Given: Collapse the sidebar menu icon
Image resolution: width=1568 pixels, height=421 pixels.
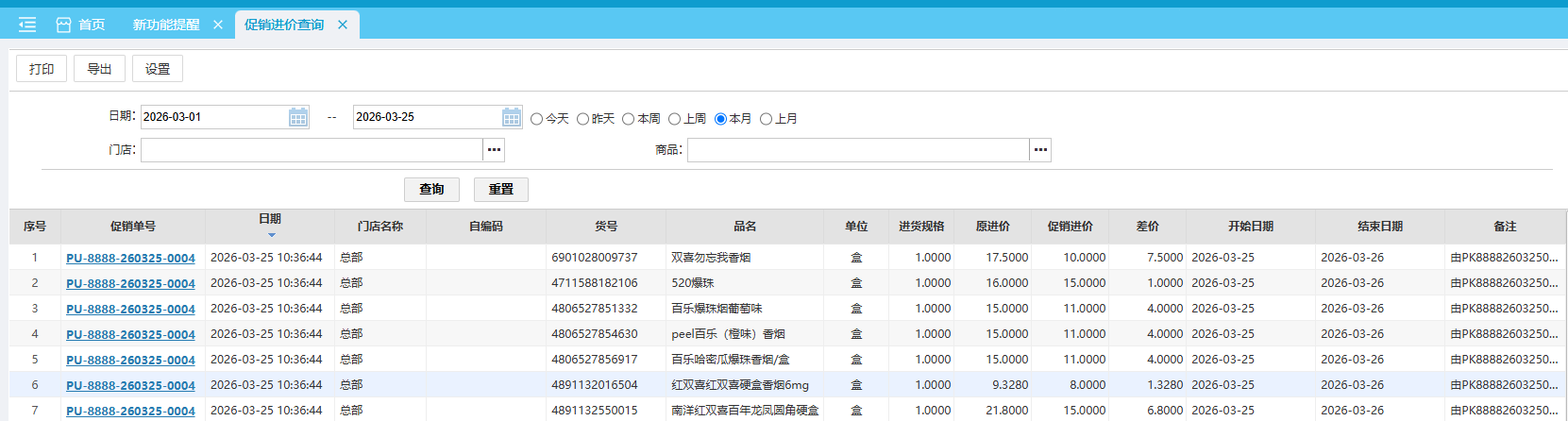Looking at the screenshot, I should coord(27,25).
